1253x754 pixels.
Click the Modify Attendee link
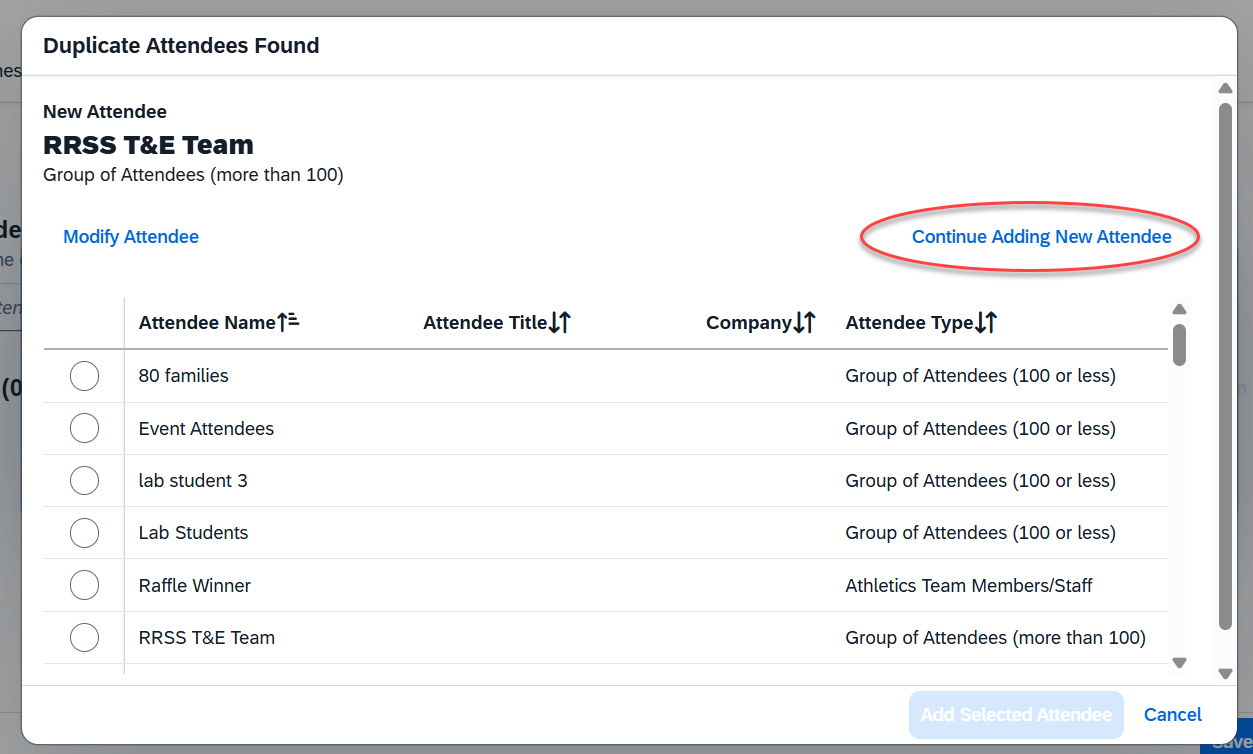pyautogui.click(x=131, y=237)
